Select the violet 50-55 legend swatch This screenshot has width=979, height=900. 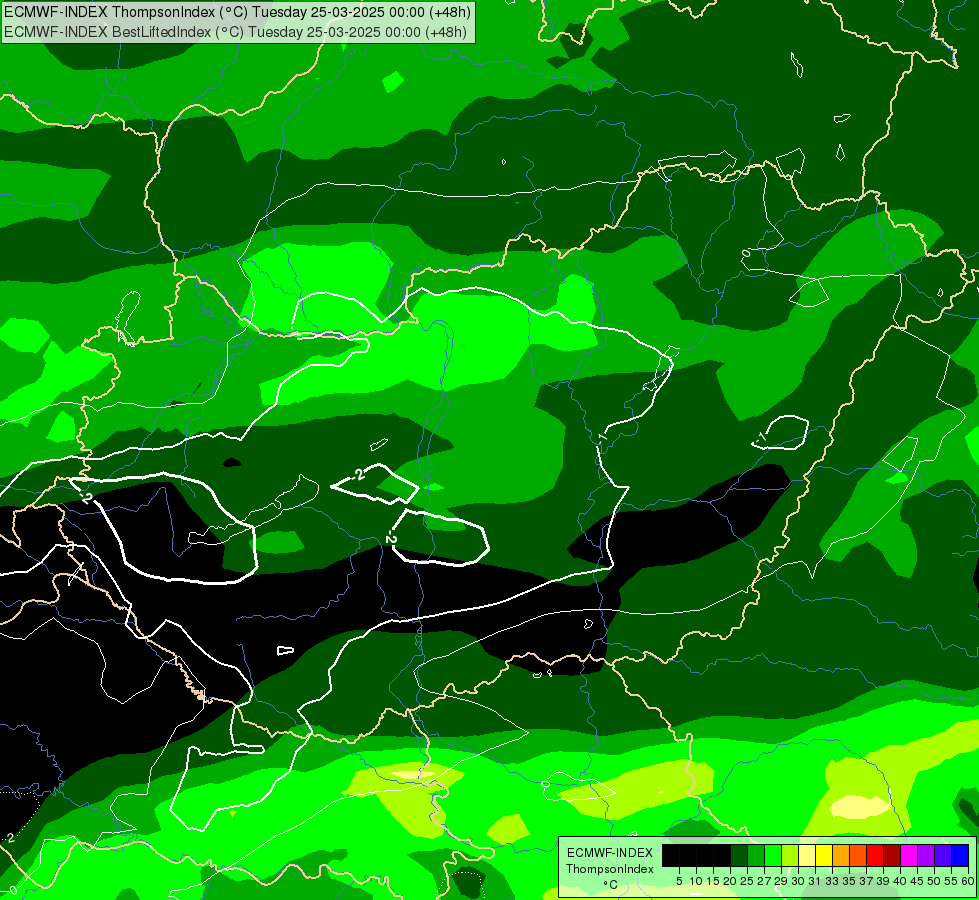943,855
